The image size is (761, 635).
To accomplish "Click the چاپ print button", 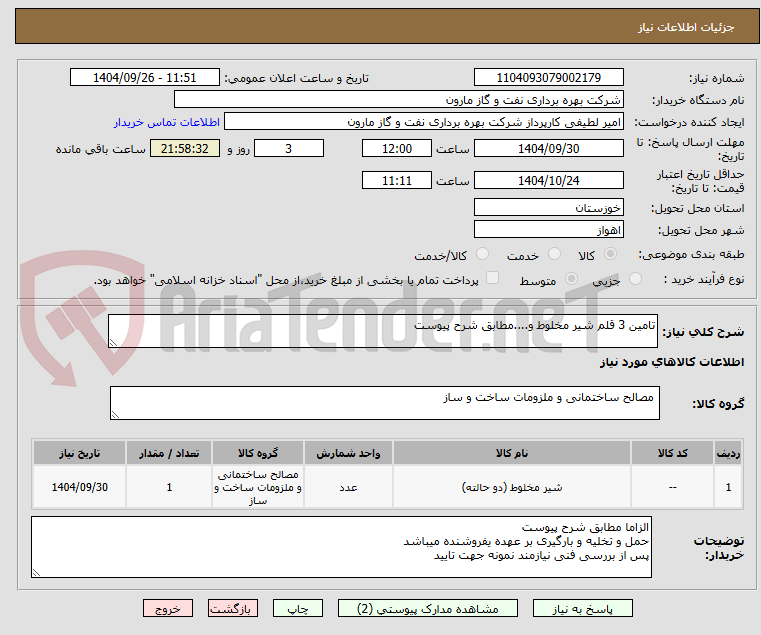I will point(298,608).
